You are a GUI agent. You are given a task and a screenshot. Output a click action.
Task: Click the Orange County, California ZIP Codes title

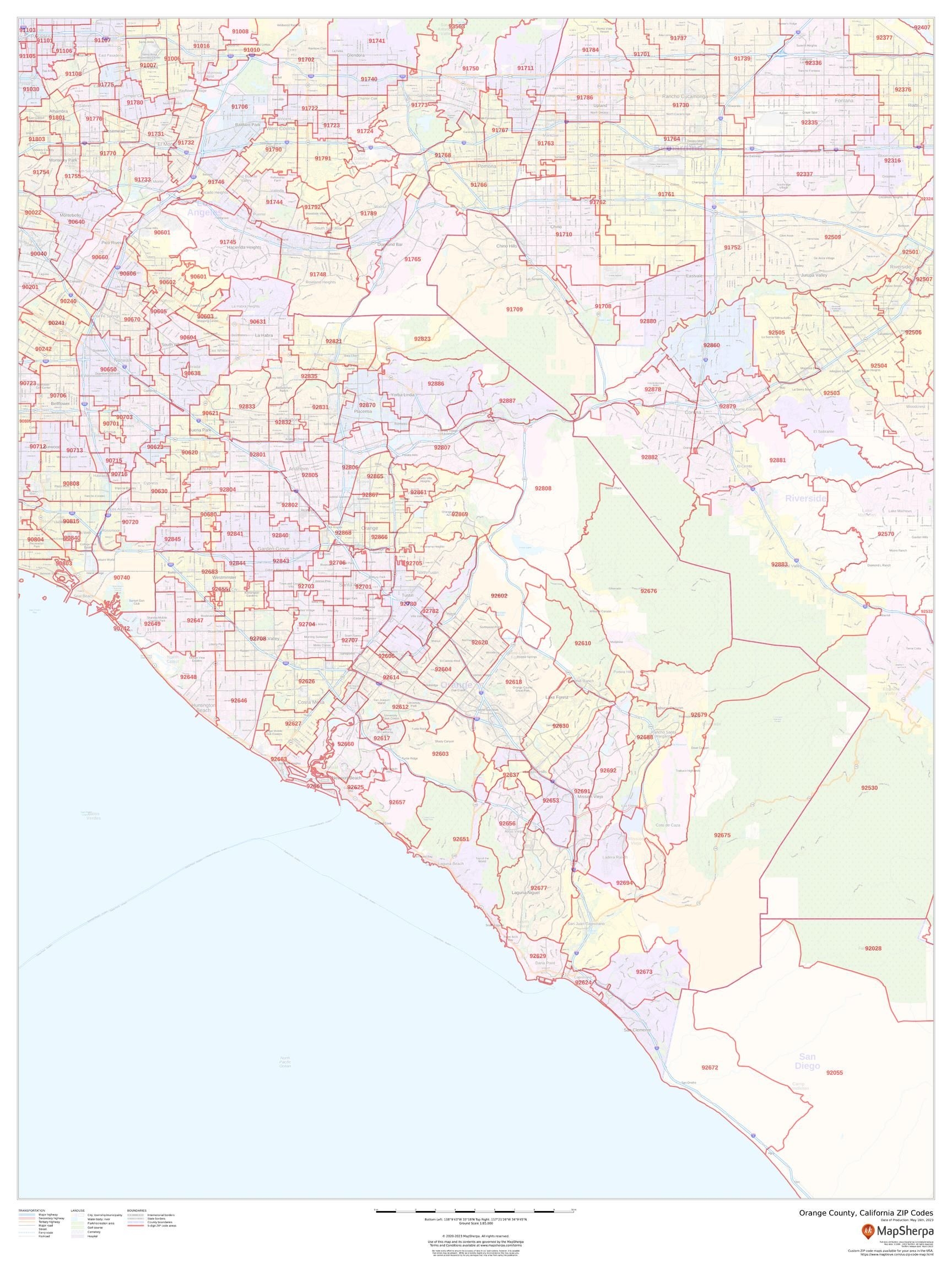[867, 1213]
